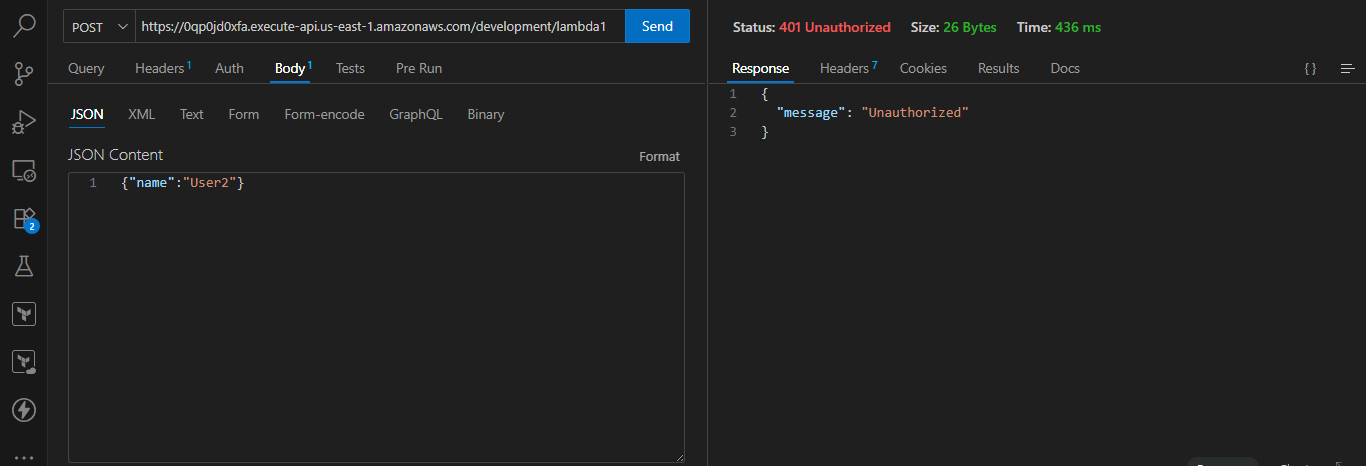Select the Form-encode body type

(324, 114)
